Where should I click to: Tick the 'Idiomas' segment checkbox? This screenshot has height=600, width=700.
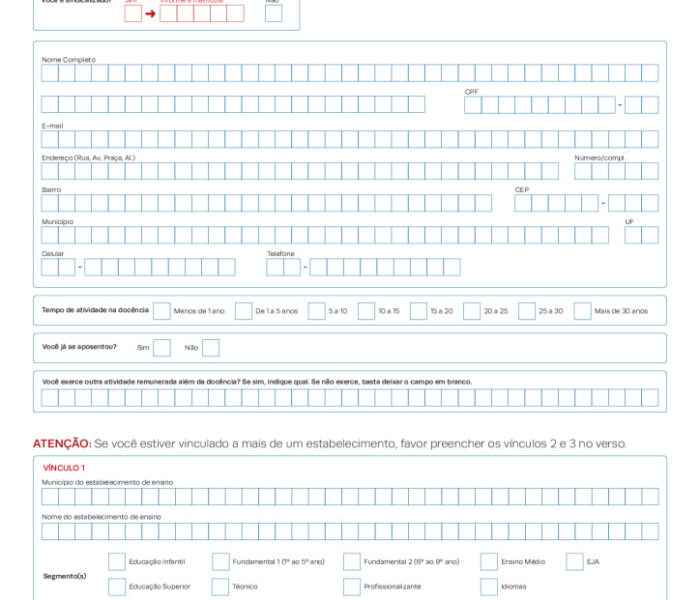coord(489,587)
